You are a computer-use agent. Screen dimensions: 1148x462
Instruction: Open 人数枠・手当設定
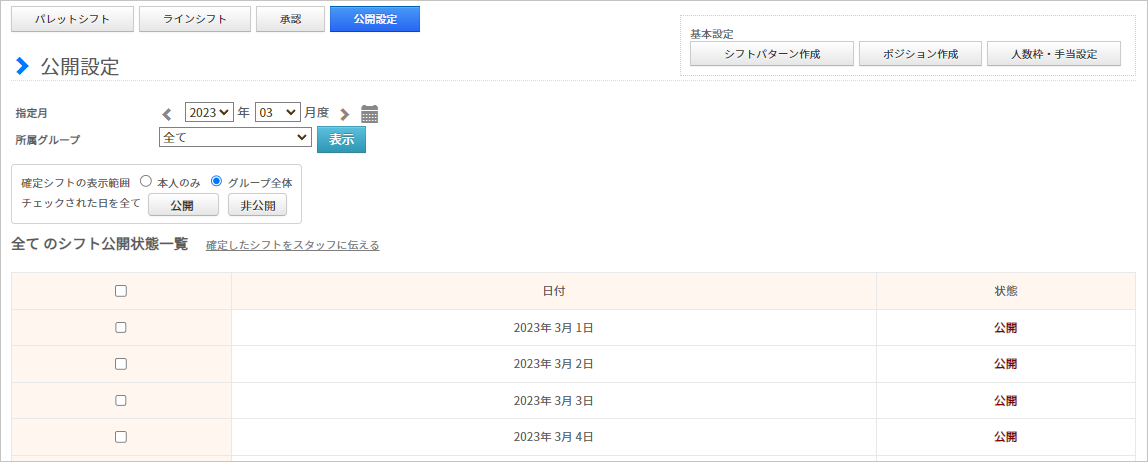1054,53
